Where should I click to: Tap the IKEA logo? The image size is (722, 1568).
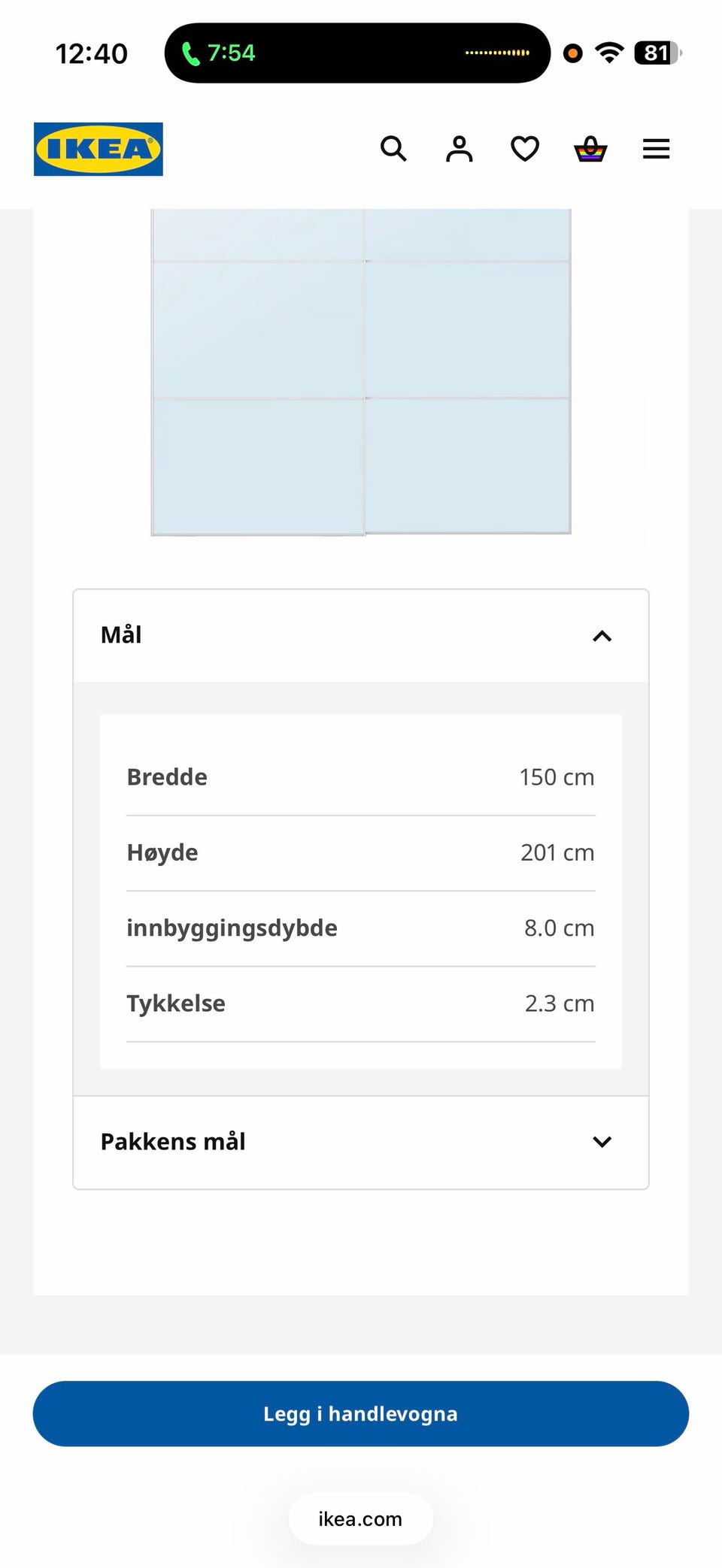pyautogui.click(x=99, y=149)
